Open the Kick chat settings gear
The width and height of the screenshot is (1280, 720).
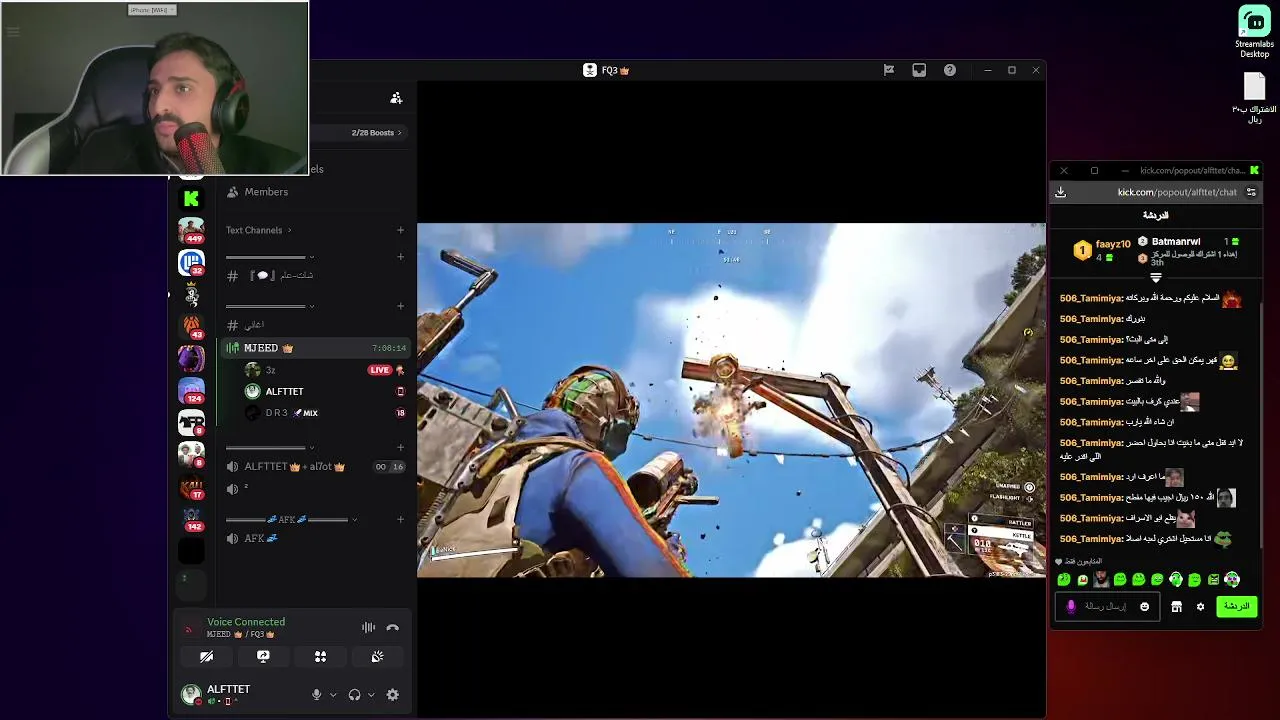1201,607
